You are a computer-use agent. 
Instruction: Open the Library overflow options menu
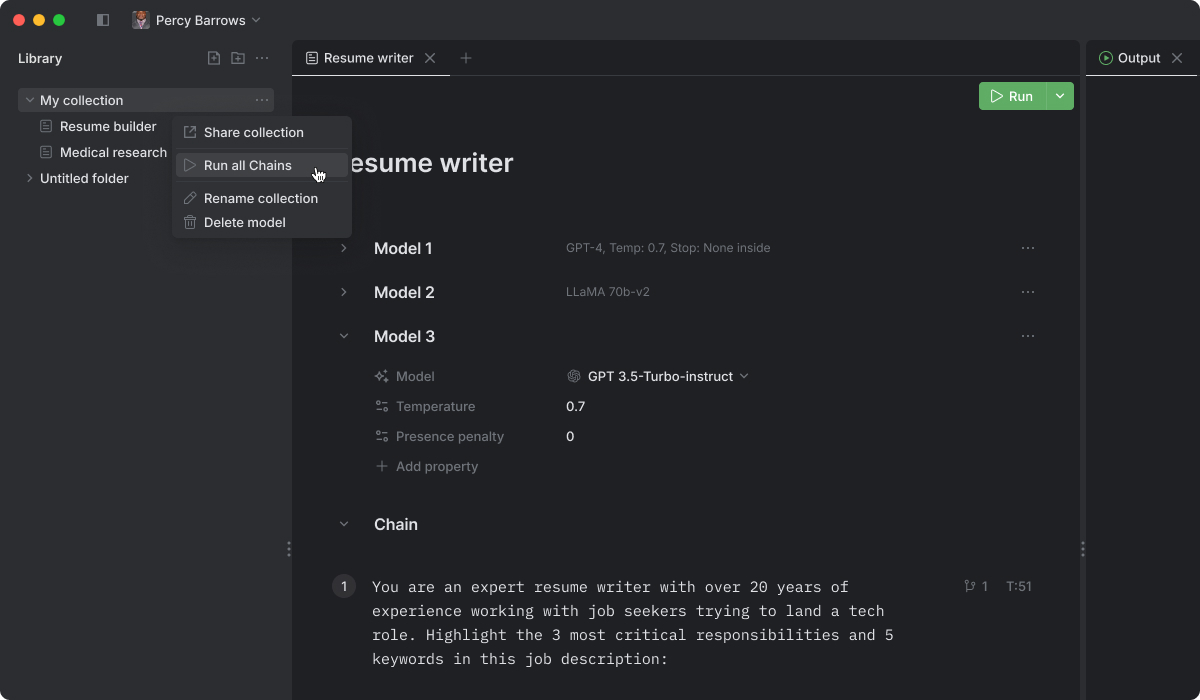262,58
